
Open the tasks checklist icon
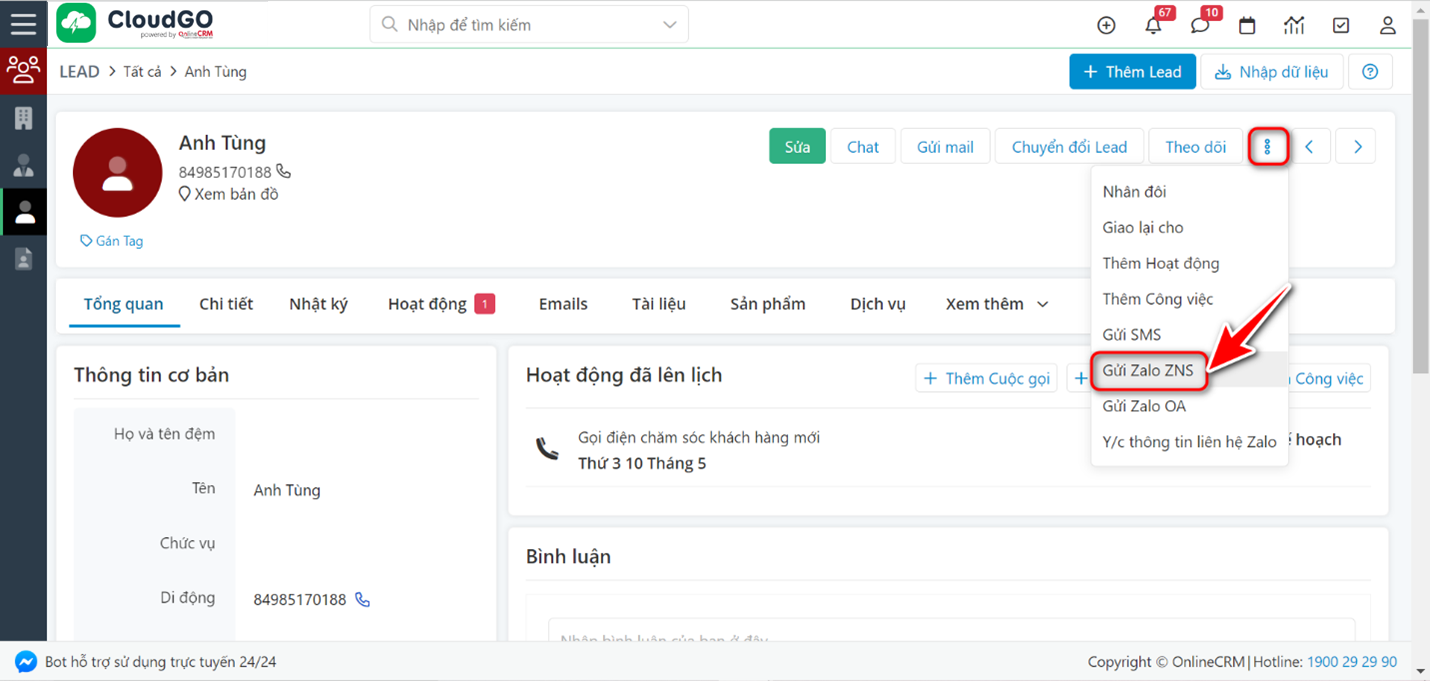click(1341, 25)
